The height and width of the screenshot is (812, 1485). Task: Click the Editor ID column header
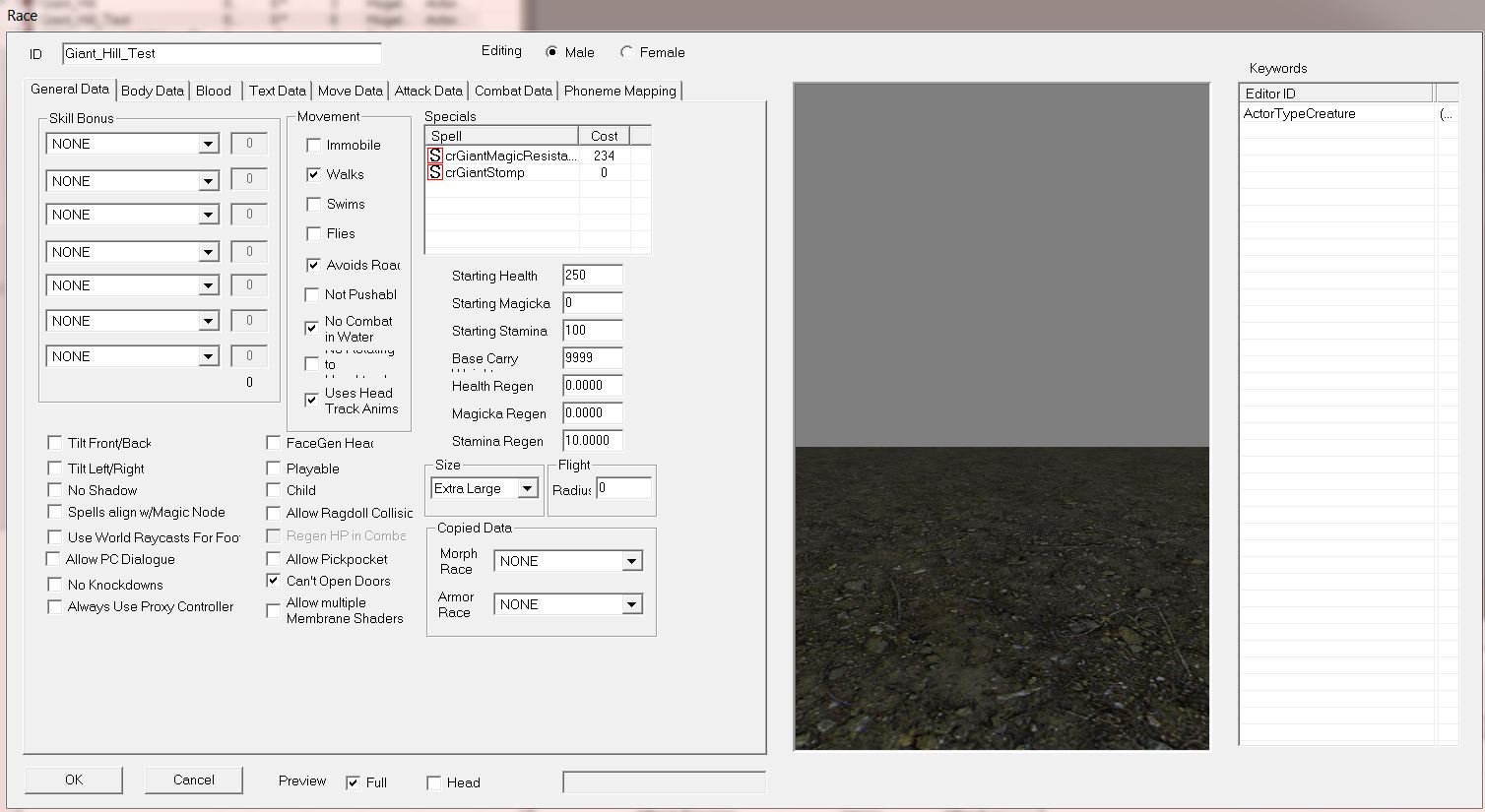point(1334,94)
